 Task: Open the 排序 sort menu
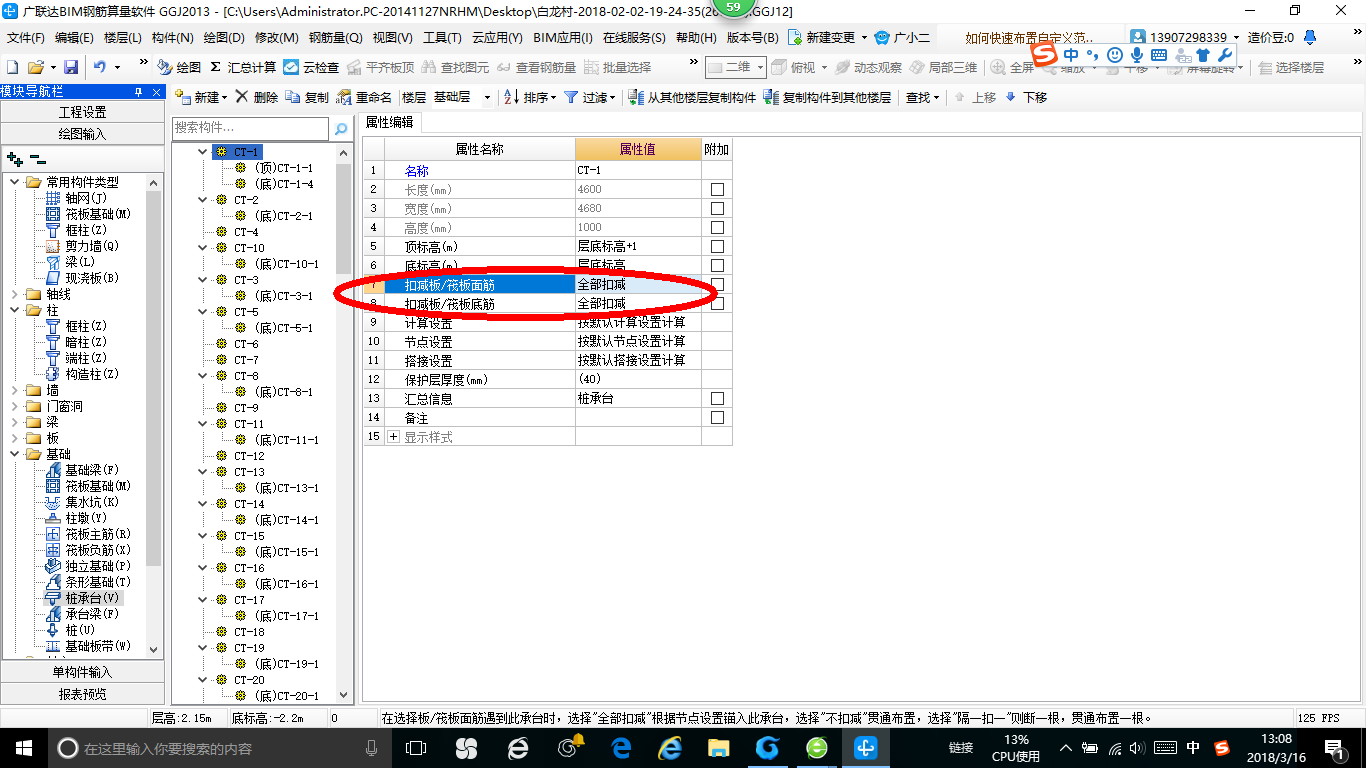point(529,97)
